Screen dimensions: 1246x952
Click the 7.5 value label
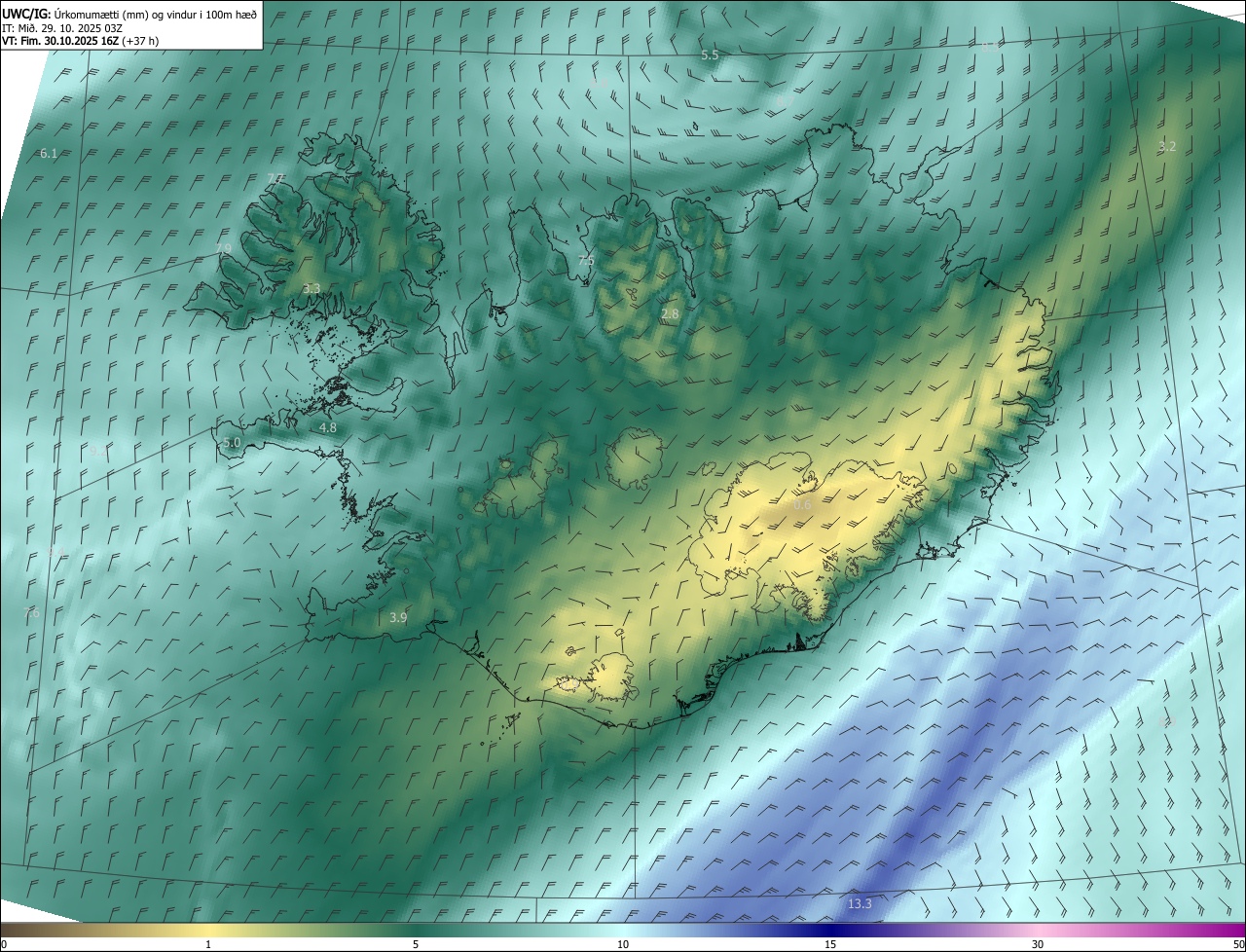(x=585, y=261)
